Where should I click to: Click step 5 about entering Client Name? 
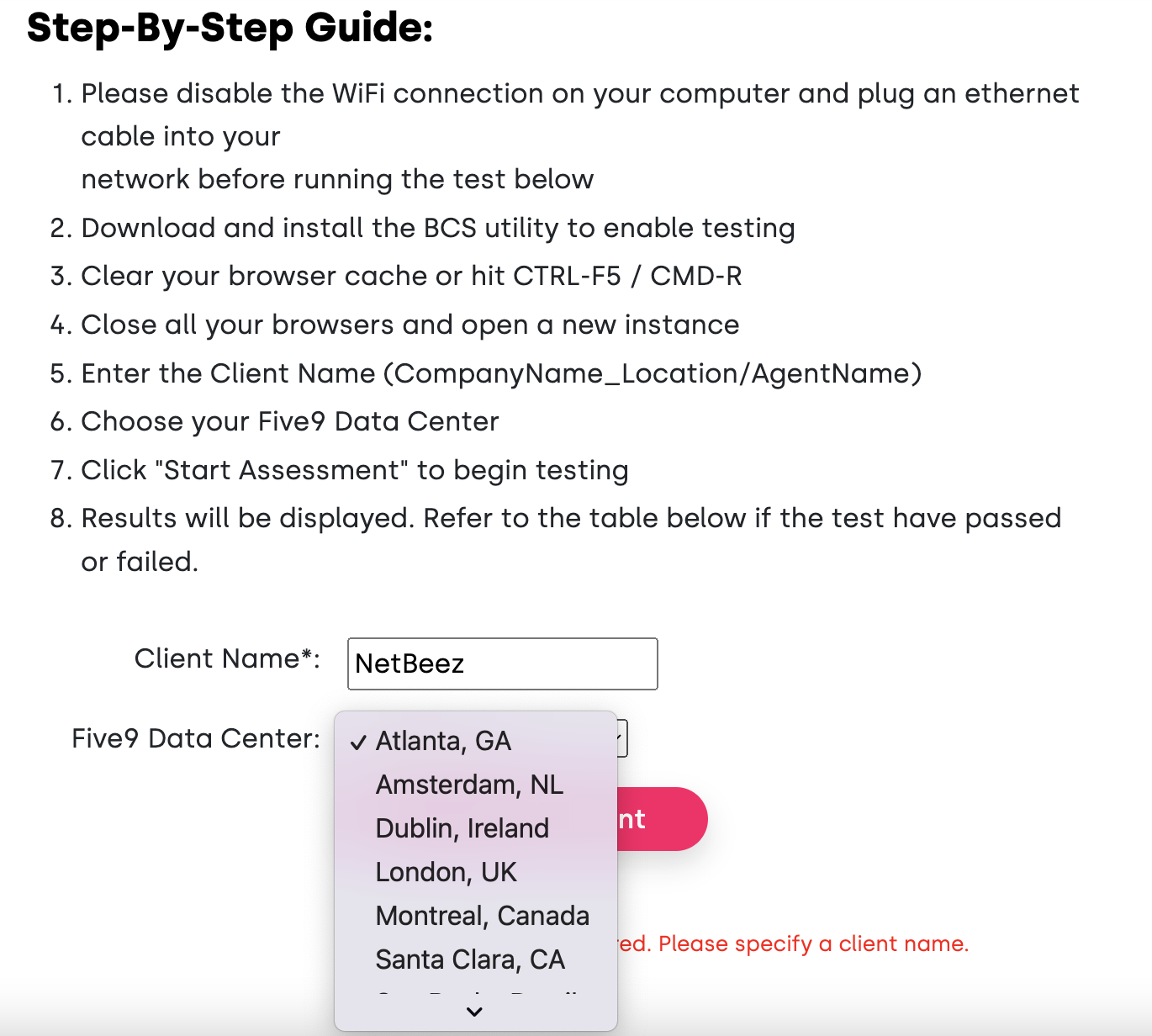tap(501, 373)
